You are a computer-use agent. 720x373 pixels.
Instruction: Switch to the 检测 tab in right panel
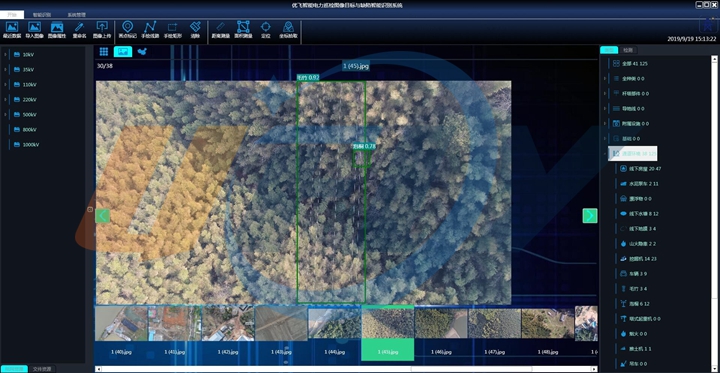tap(628, 50)
